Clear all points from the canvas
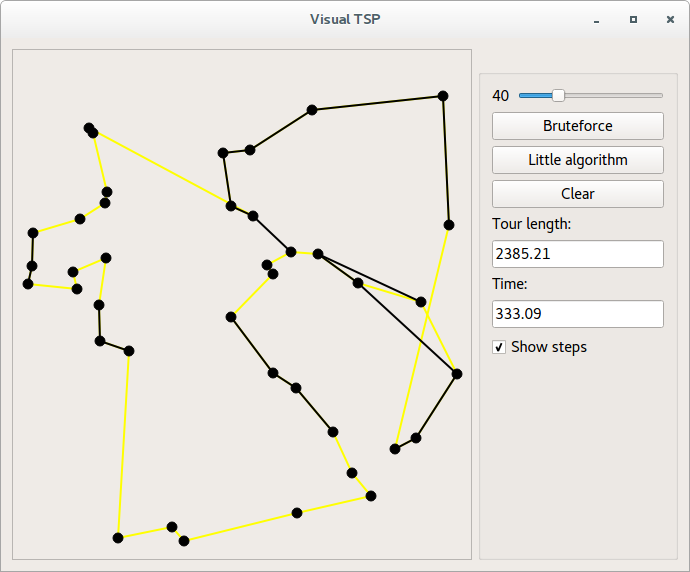 (577, 194)
